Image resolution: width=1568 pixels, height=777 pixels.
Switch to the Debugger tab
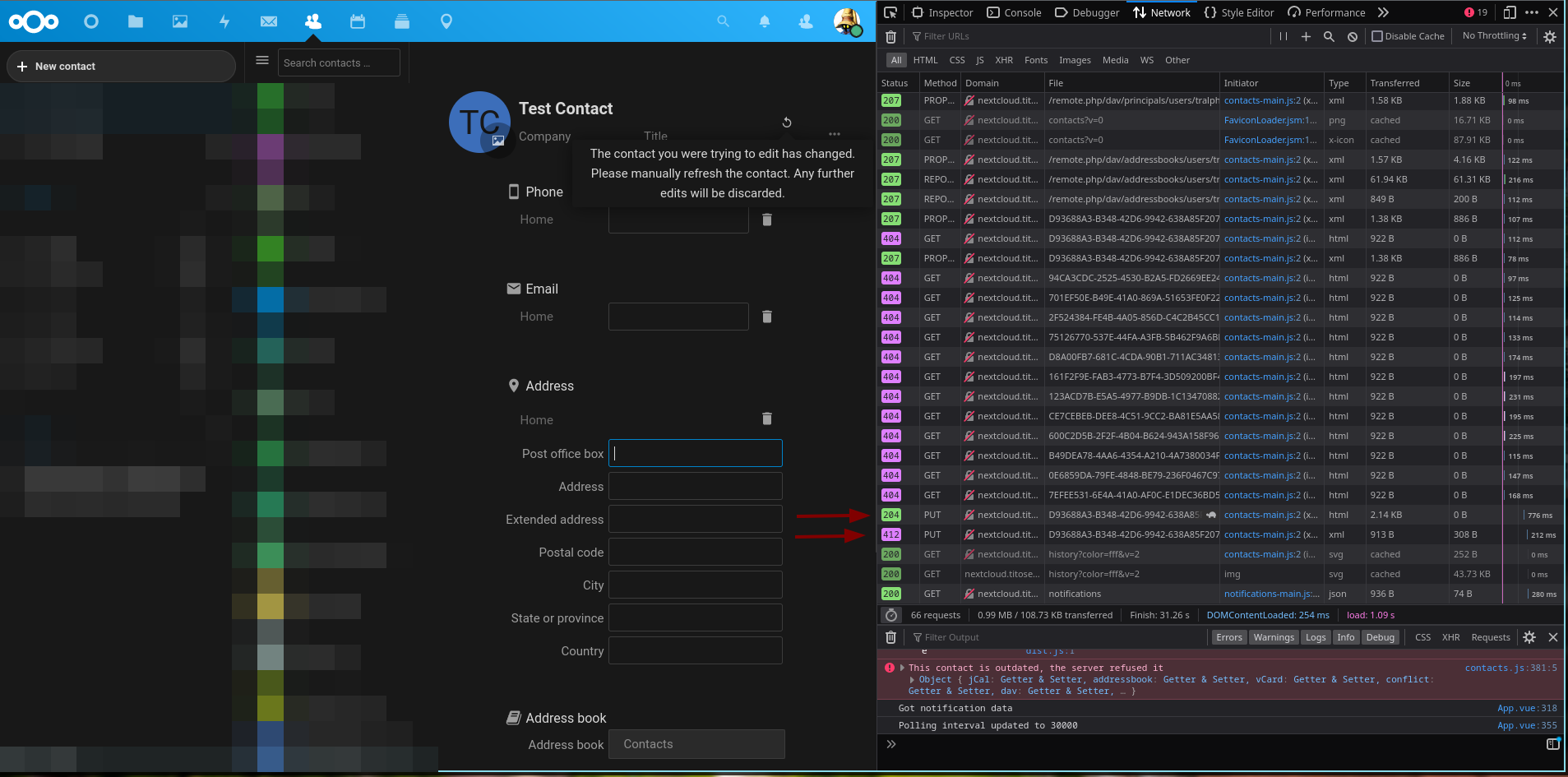pos(1087,12)
